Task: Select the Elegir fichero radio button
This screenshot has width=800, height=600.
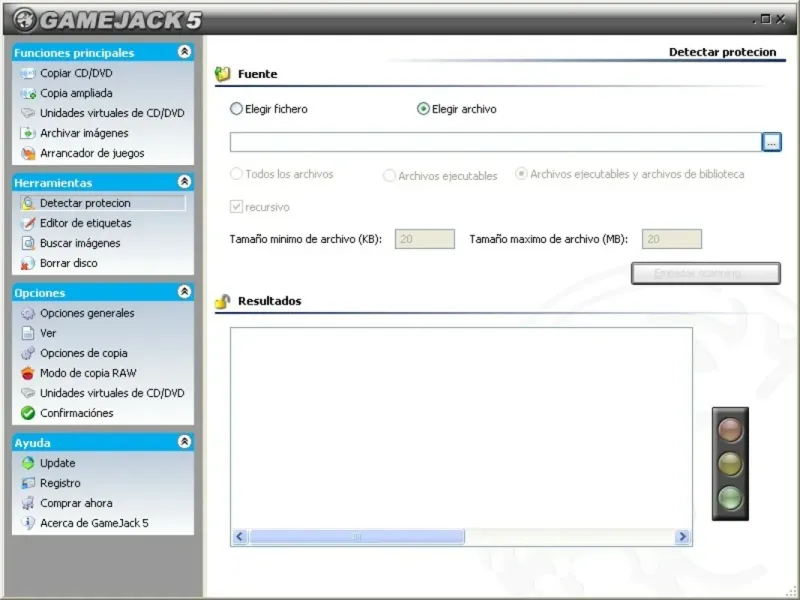Action: [x=236, y=109]
